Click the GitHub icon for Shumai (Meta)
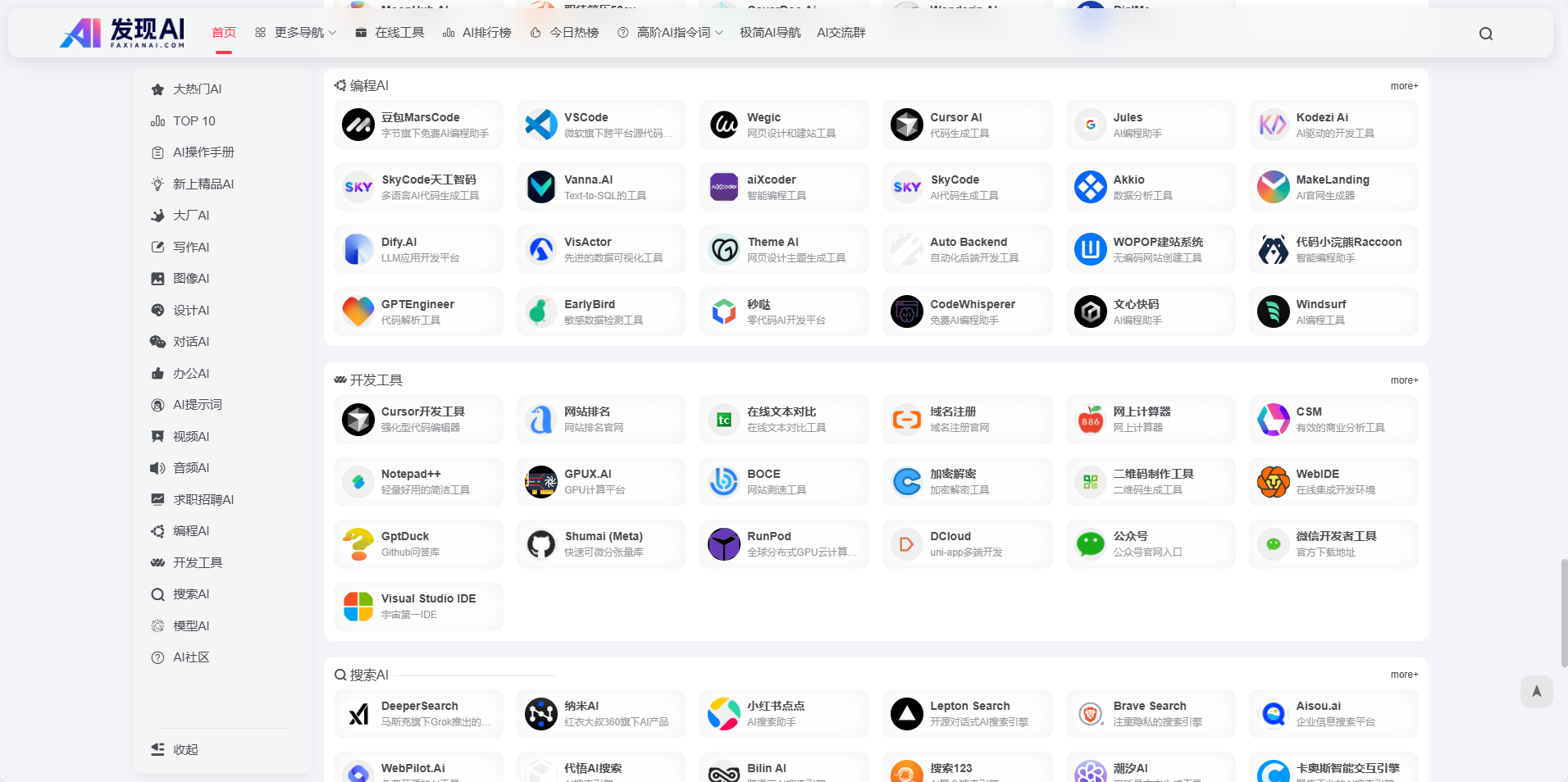 pos(541,543)
